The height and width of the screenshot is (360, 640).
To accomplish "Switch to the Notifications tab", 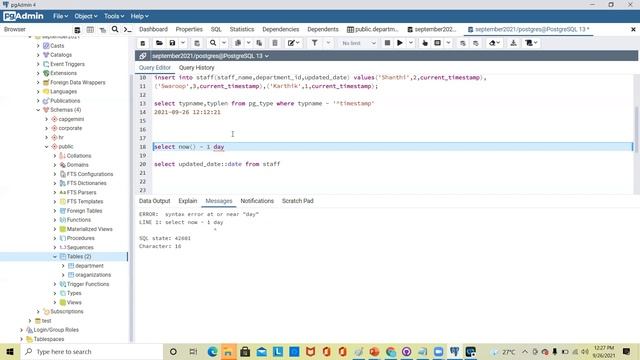I will [x=257, y=201].
